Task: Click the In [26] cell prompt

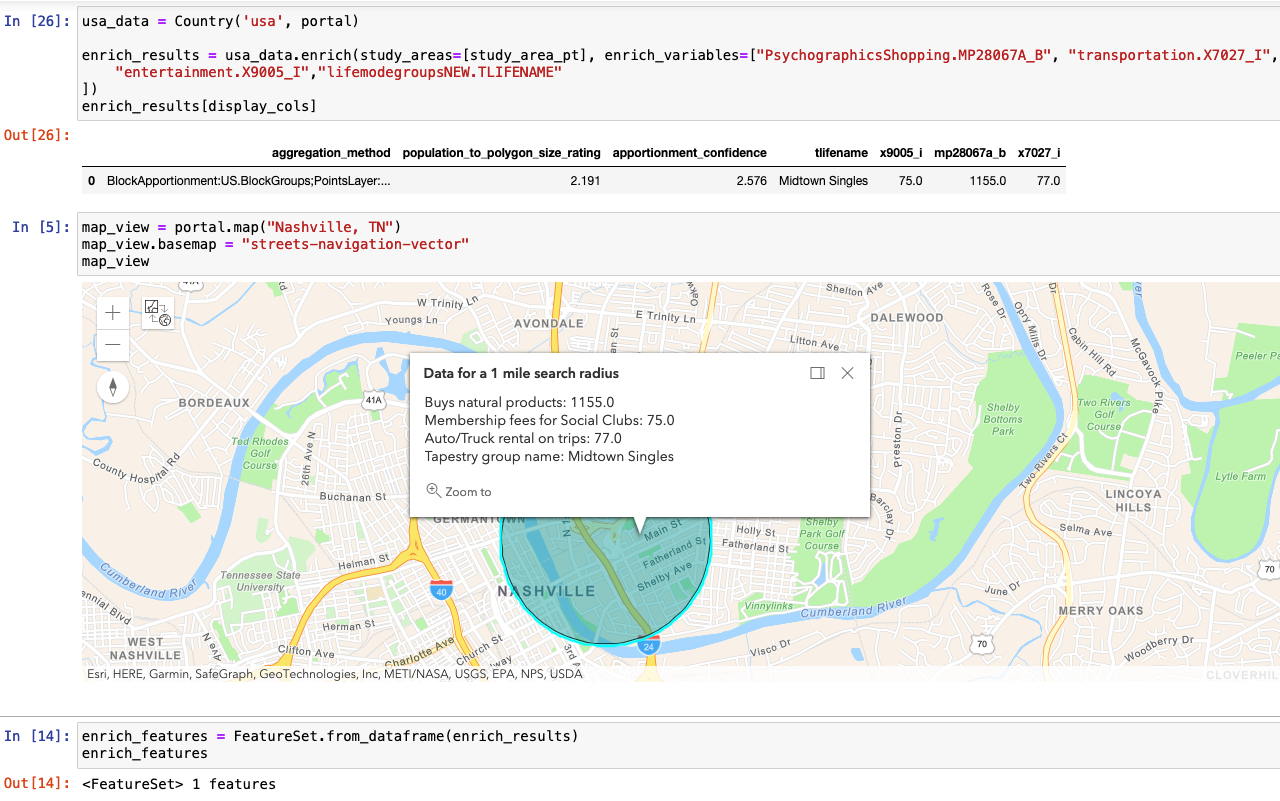Action: (x=37, y=21)
